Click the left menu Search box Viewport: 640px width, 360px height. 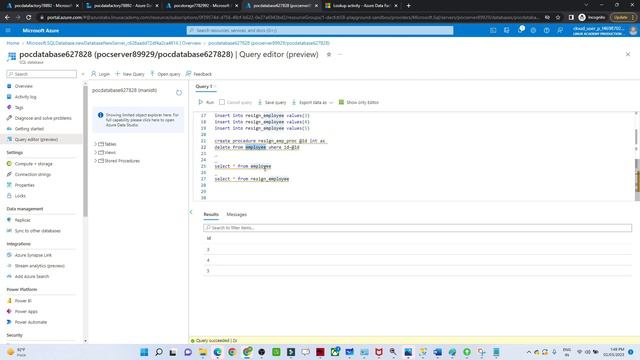pos(42,74)
